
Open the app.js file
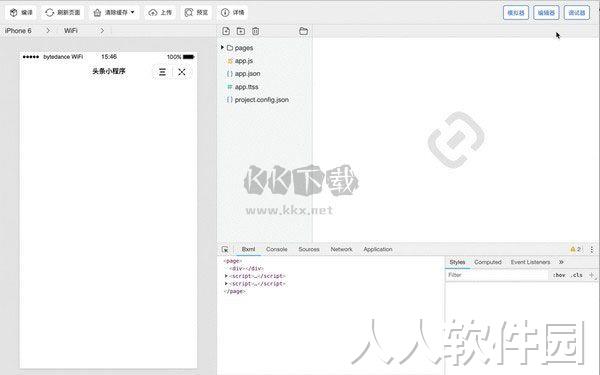(x=243, y=61)
